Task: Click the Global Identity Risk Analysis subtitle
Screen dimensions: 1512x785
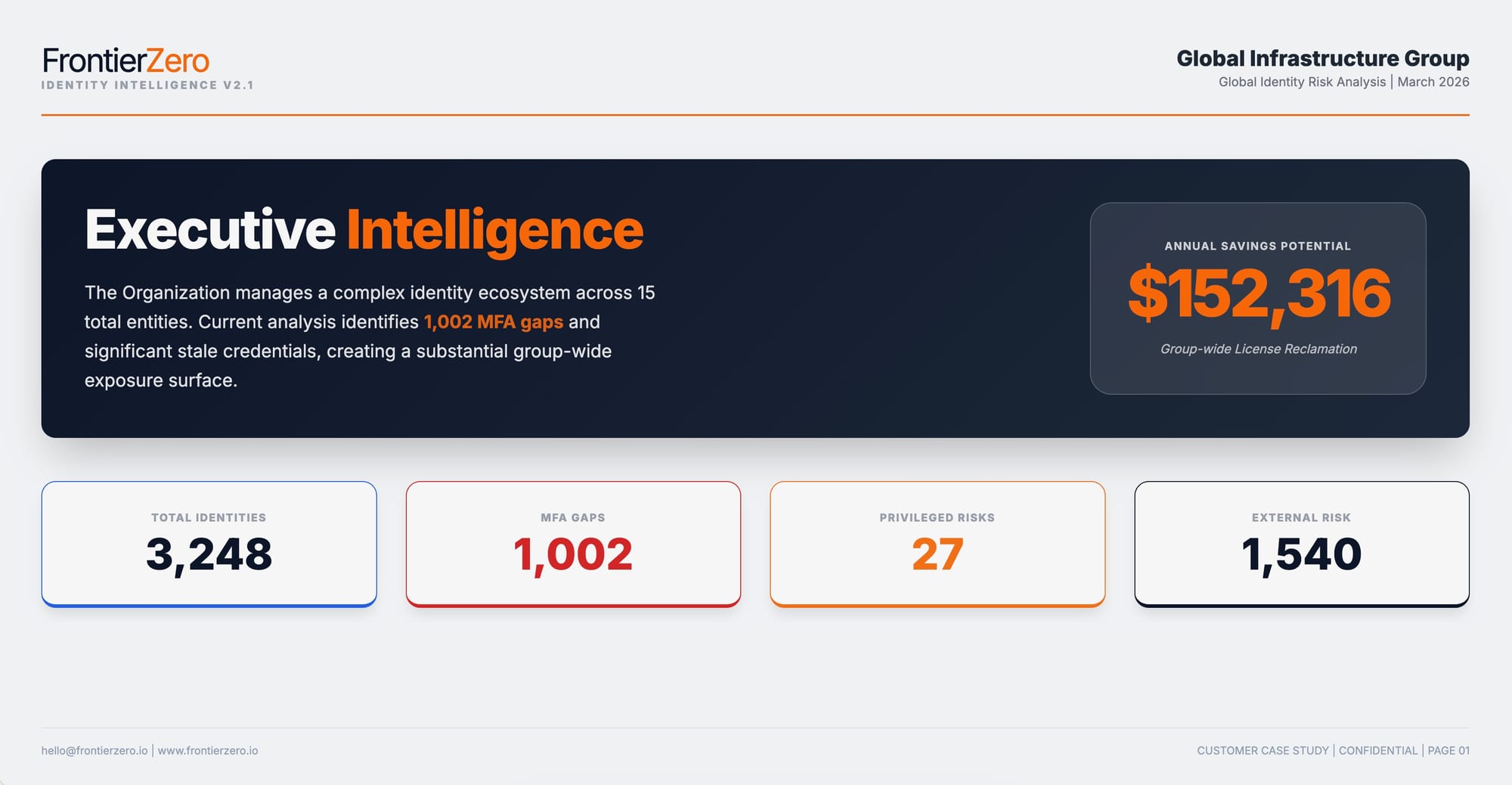Action: point(1302,82)
